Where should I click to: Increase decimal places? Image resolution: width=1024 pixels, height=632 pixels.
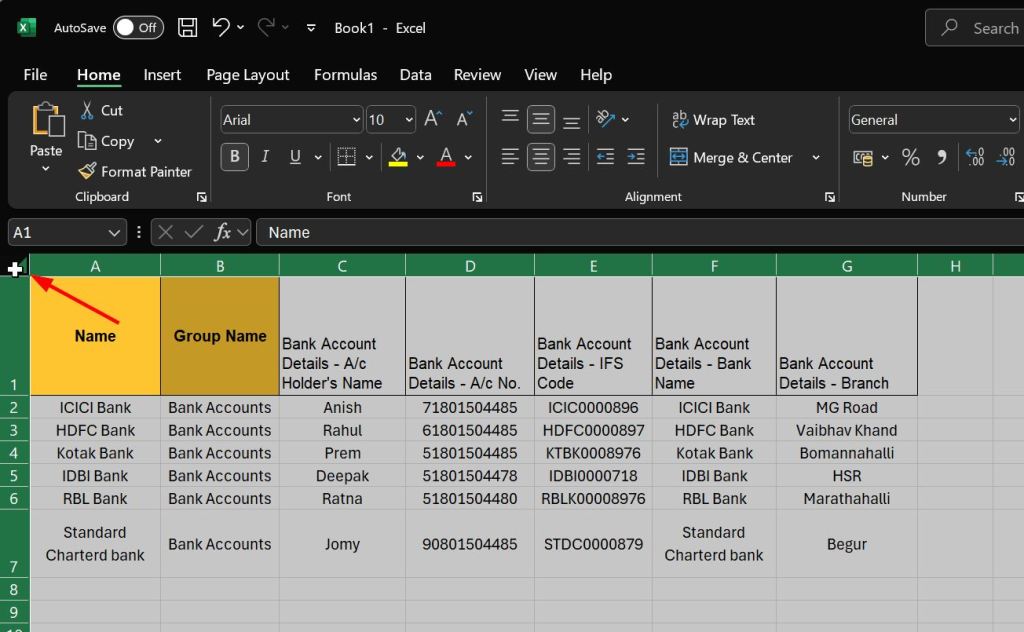coord(975,157)
